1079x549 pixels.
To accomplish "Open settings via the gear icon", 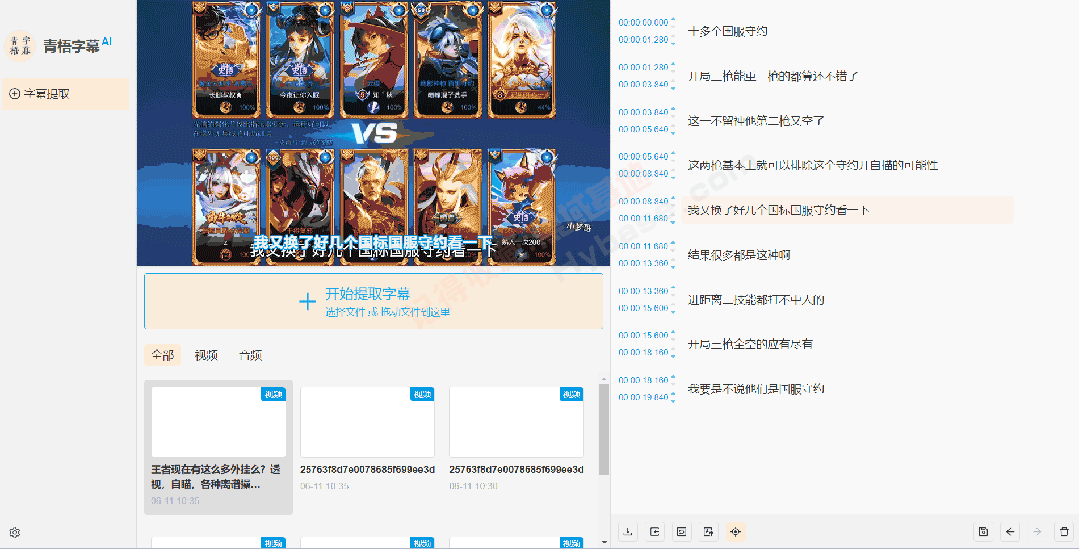I will 15,533.
